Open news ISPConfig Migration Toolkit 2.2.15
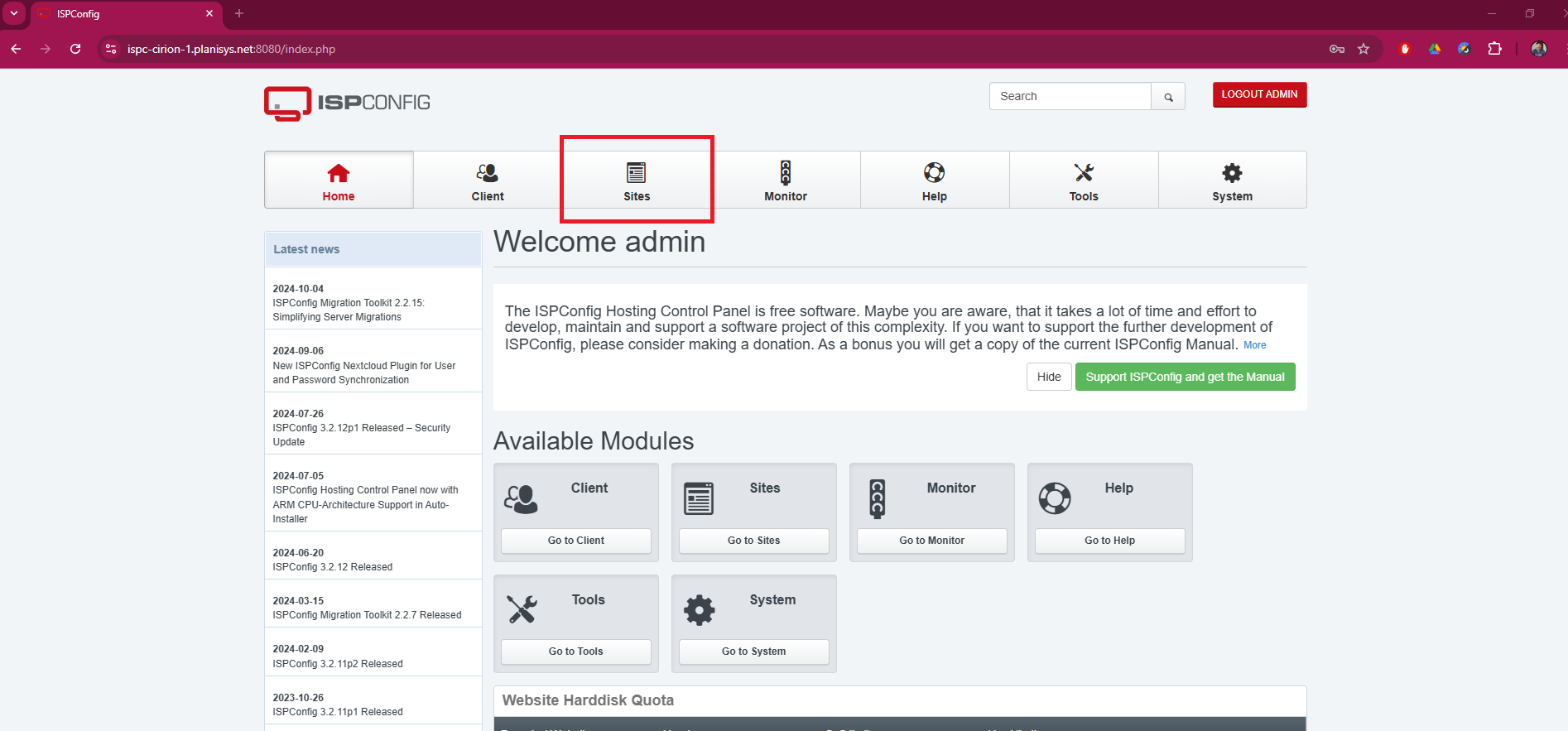 click(x=349, y=310)
